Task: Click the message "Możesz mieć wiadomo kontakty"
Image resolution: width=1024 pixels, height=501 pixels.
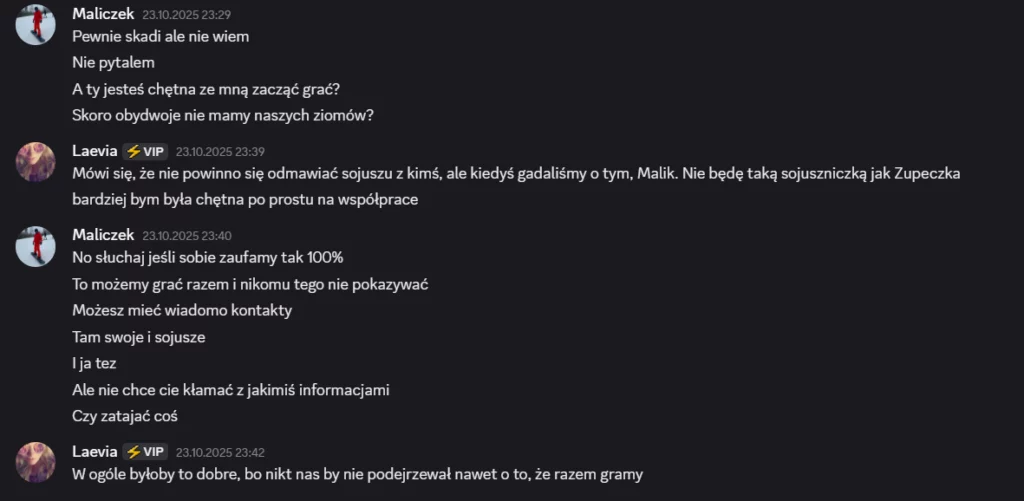Action: (182, 311)
